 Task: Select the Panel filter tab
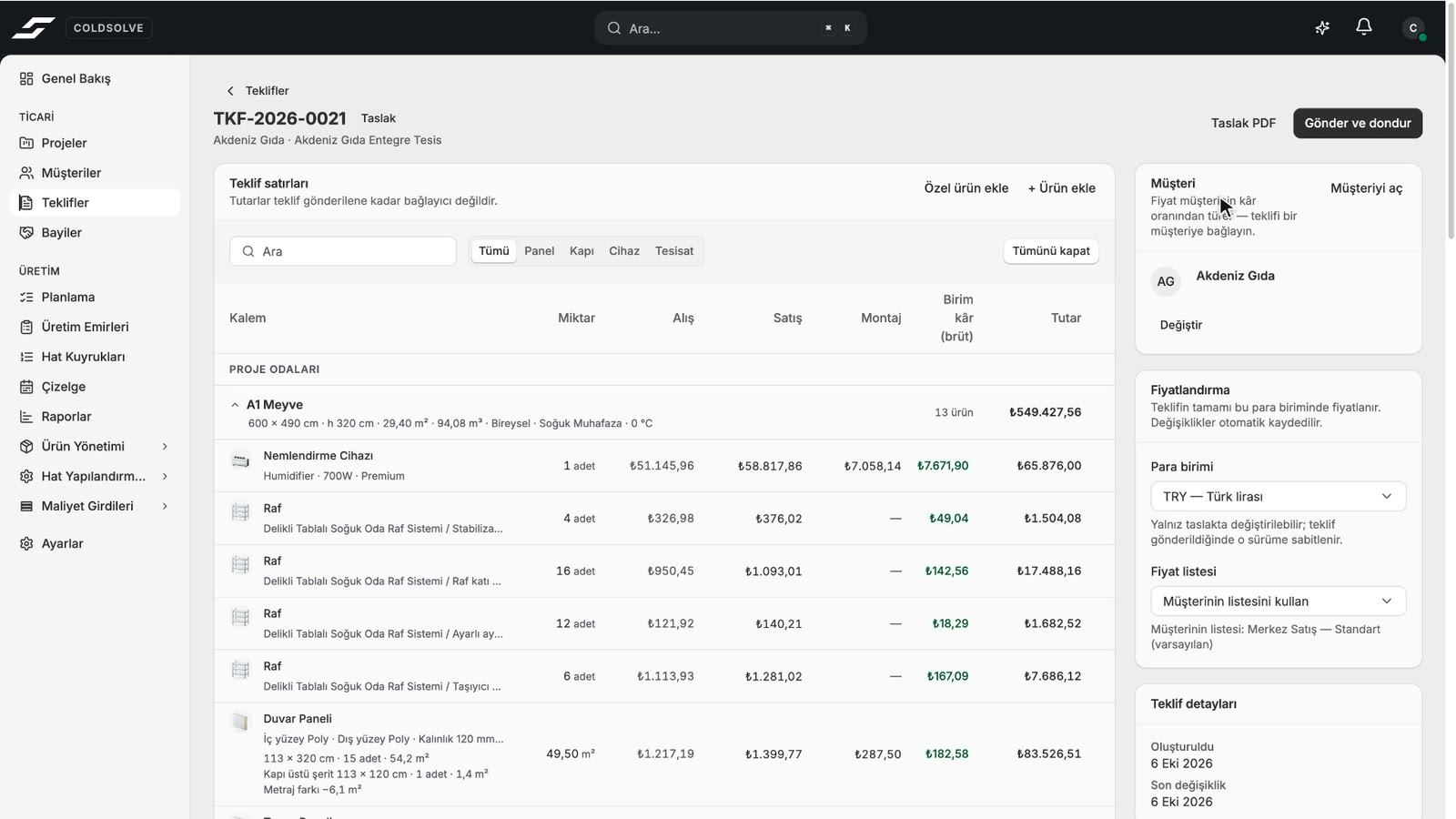click(x=539, y=251)
